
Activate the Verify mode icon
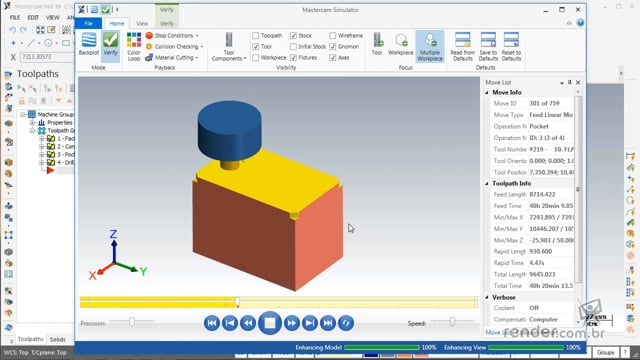(x=110, y=44)
